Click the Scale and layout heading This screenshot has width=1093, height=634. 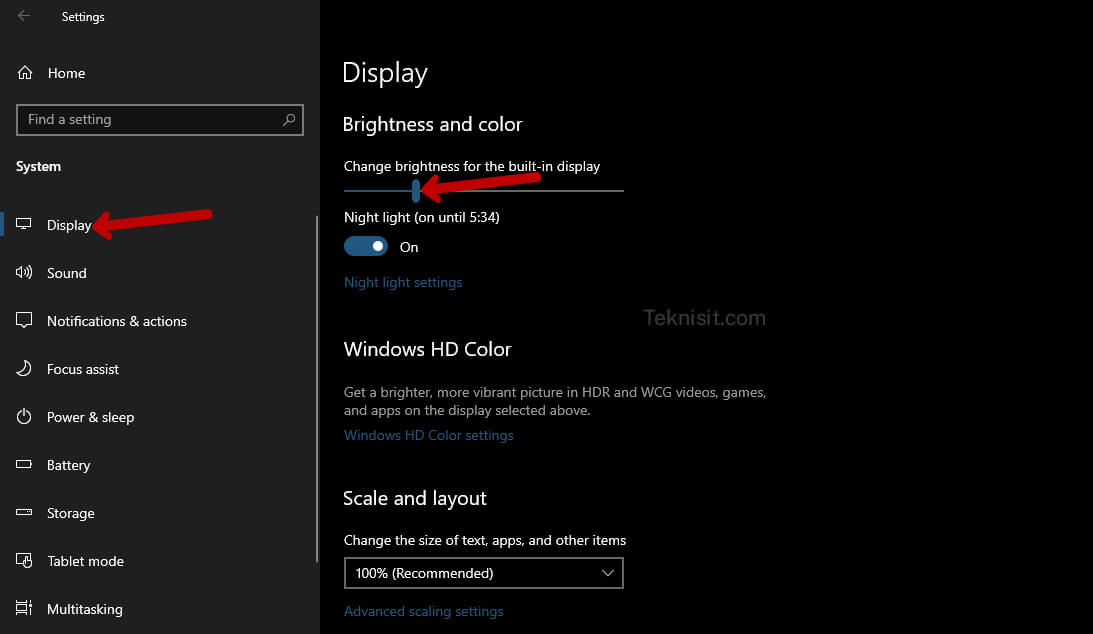(x=415, y=498)
